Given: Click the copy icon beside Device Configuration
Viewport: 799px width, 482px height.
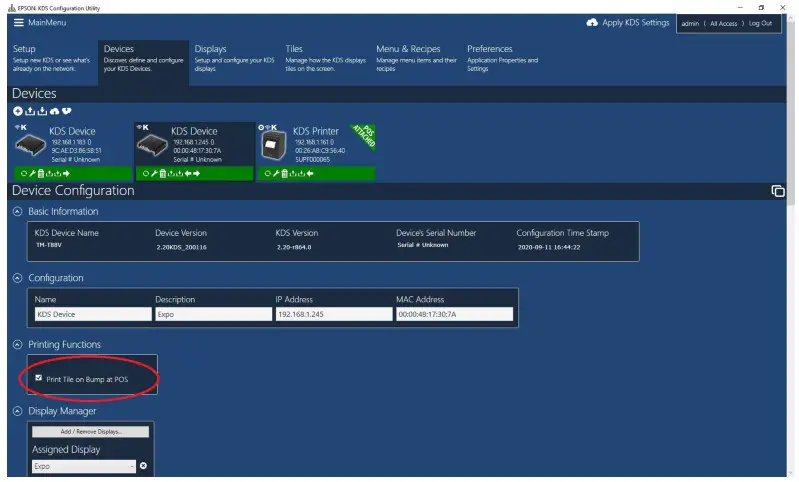Looking at the screenshot, I should click(778, 191).
